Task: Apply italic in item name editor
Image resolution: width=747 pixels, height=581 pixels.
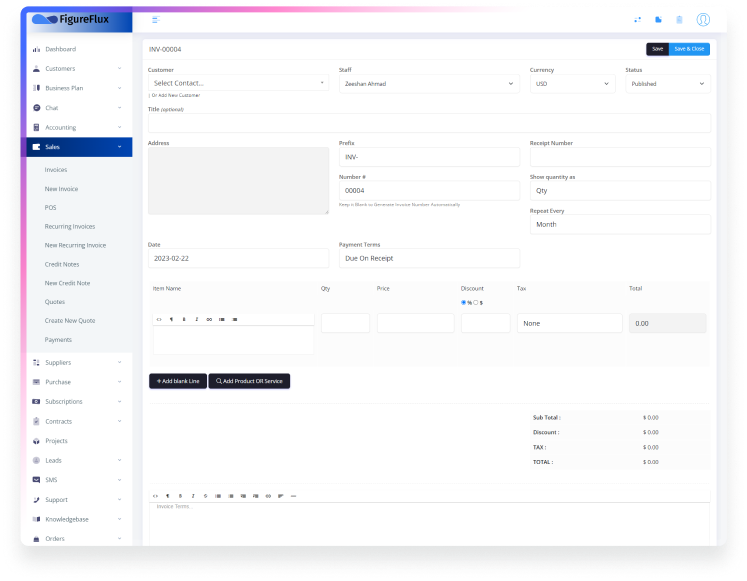Action: point(196,320)
